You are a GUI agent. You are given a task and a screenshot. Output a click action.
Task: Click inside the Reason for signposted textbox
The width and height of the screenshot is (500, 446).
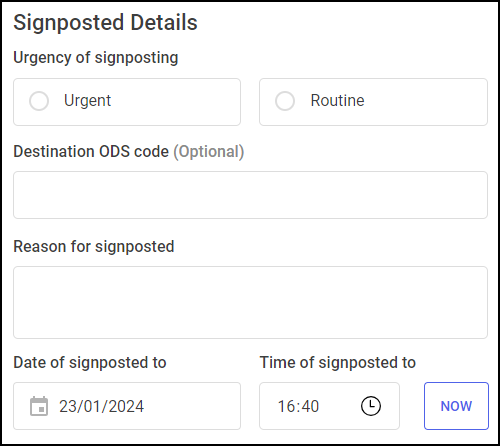tap(250, 302)
